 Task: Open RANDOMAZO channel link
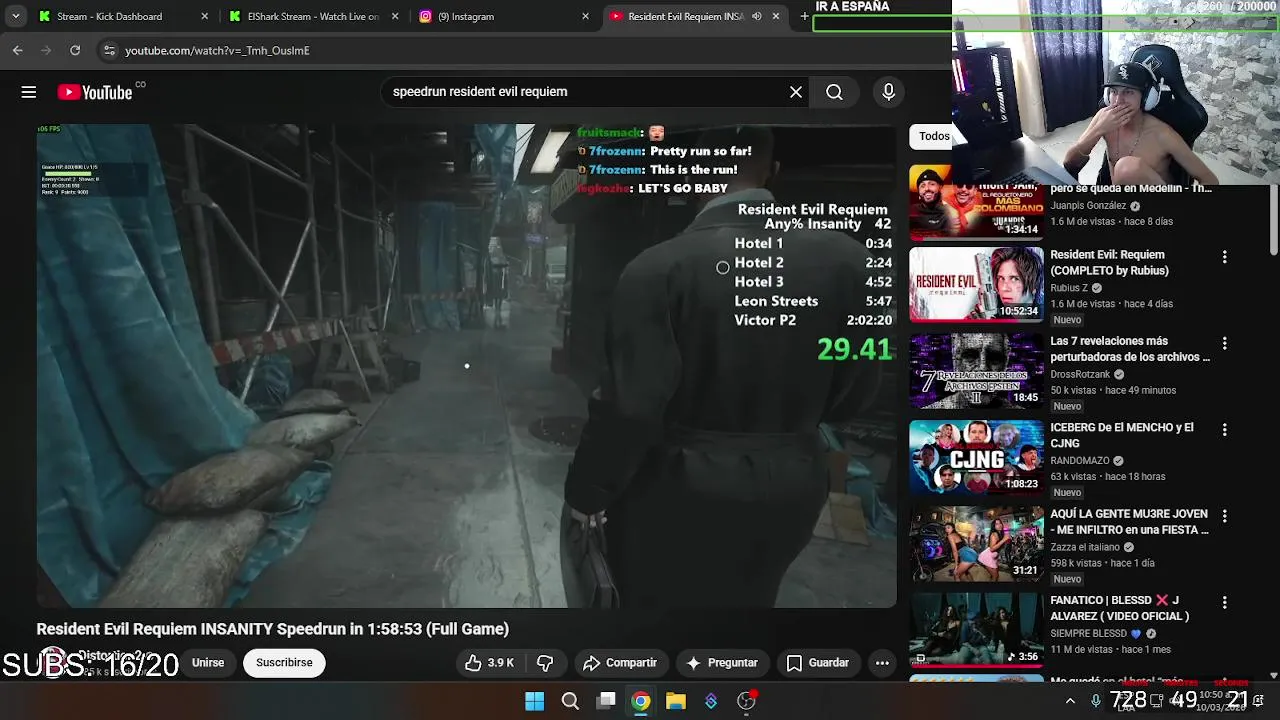(x=1080, y=461)
